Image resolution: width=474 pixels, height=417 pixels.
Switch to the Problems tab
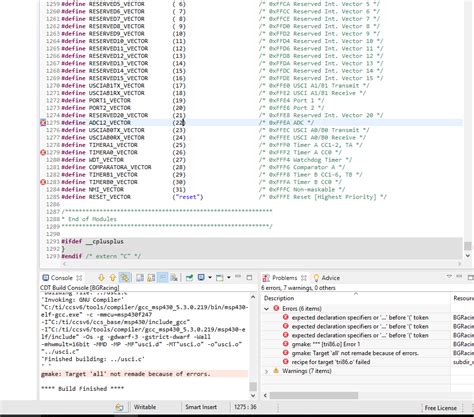tap(284, 278)
